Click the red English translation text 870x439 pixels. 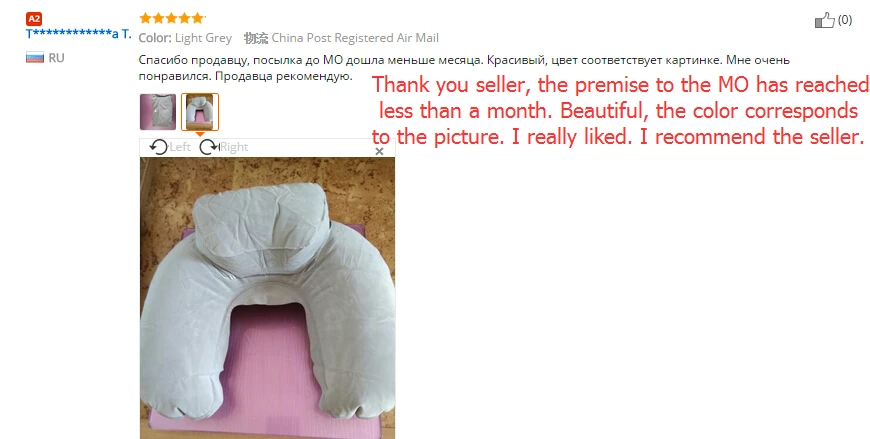pos(620,110)
